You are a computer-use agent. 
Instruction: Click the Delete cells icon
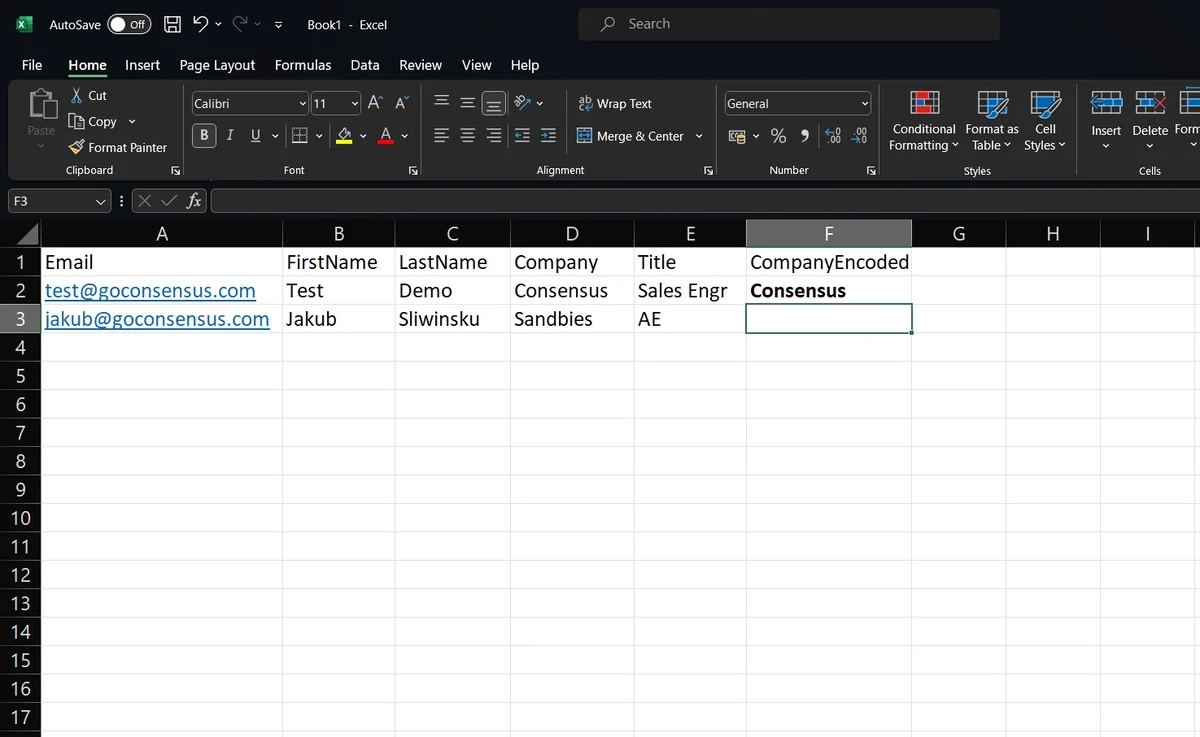(x=1150, y=103)
